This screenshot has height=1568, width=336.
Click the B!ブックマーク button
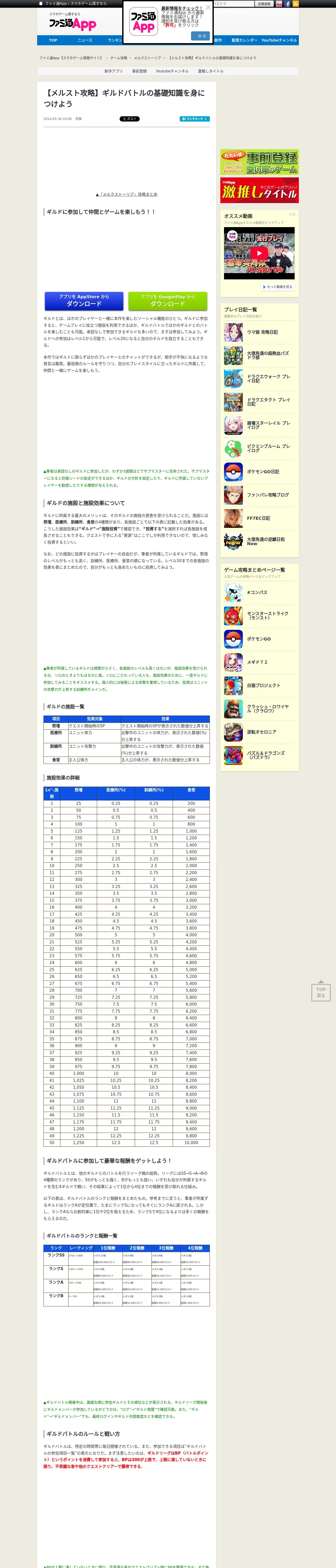[194, 119]
